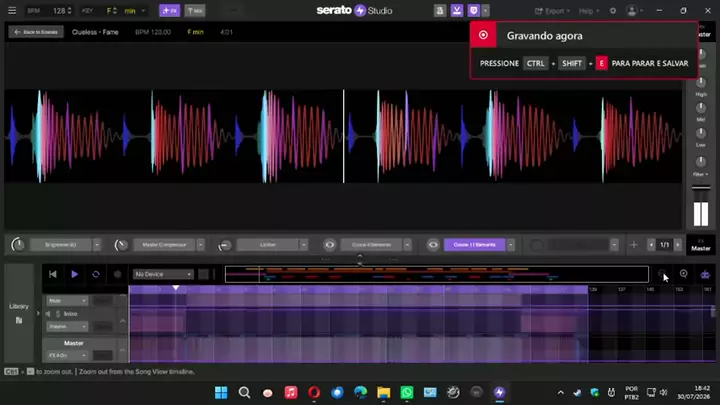This screenshot has width=720, height=405.
Task: Adjust the BPM 128 stepper arrows
Action: [x=69, y=11]
